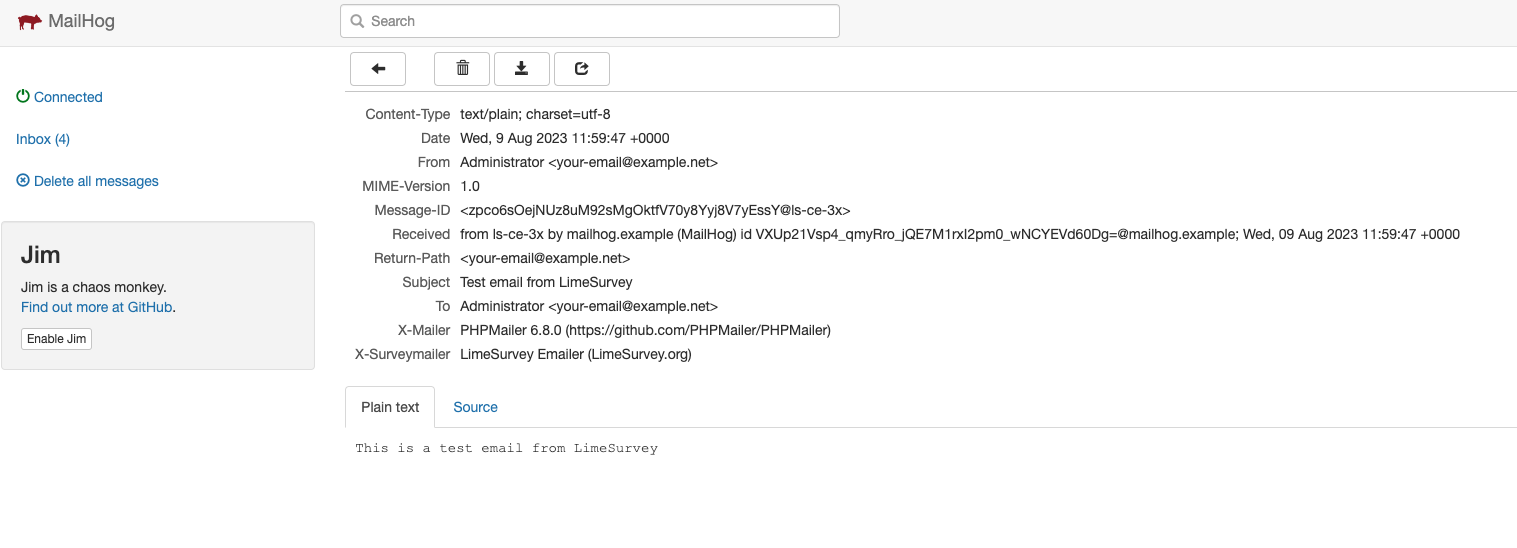Image resolution: width=1517 pixels, height=548 pixels.
Task: Download the message using the download icon
Action: (521, 68)
